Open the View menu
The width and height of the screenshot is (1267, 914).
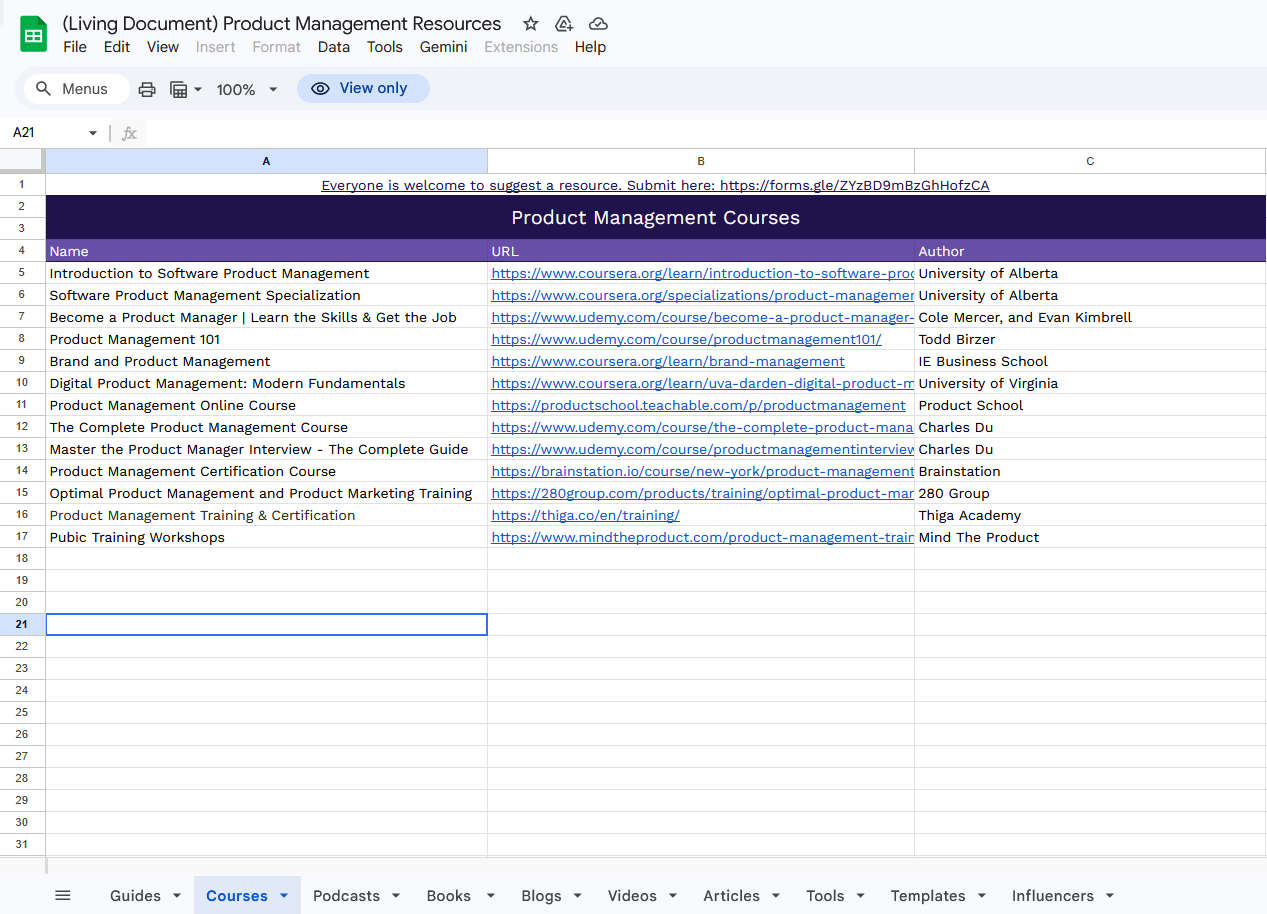click(x=163, y=47)
